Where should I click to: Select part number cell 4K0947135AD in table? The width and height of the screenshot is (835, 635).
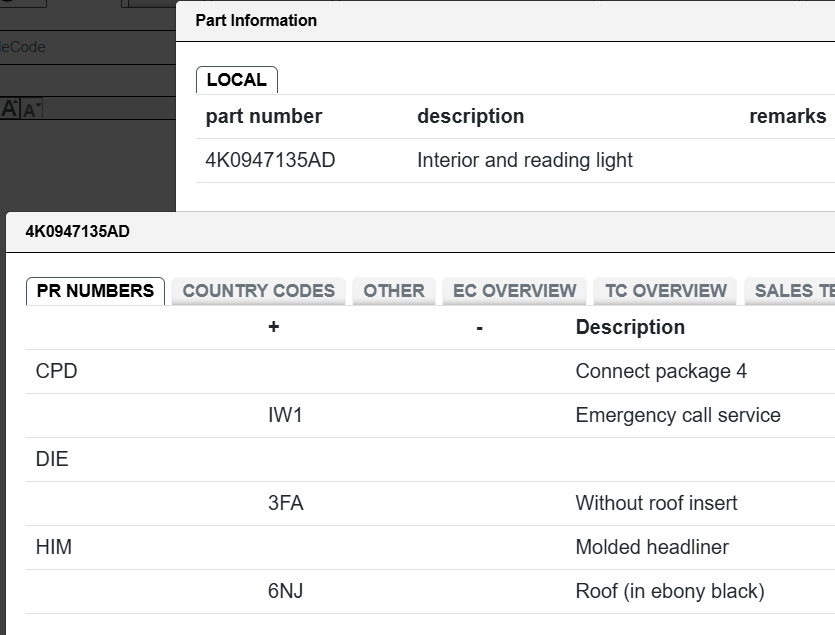pyautogui.click(x=271, y=160)
